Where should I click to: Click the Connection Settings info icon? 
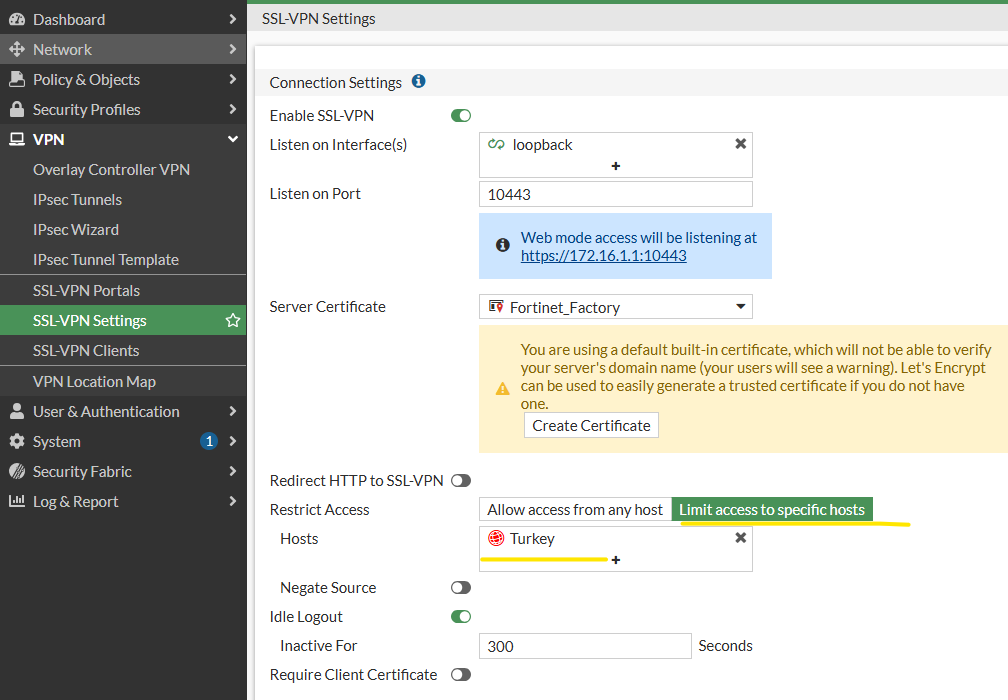[418, 81]
